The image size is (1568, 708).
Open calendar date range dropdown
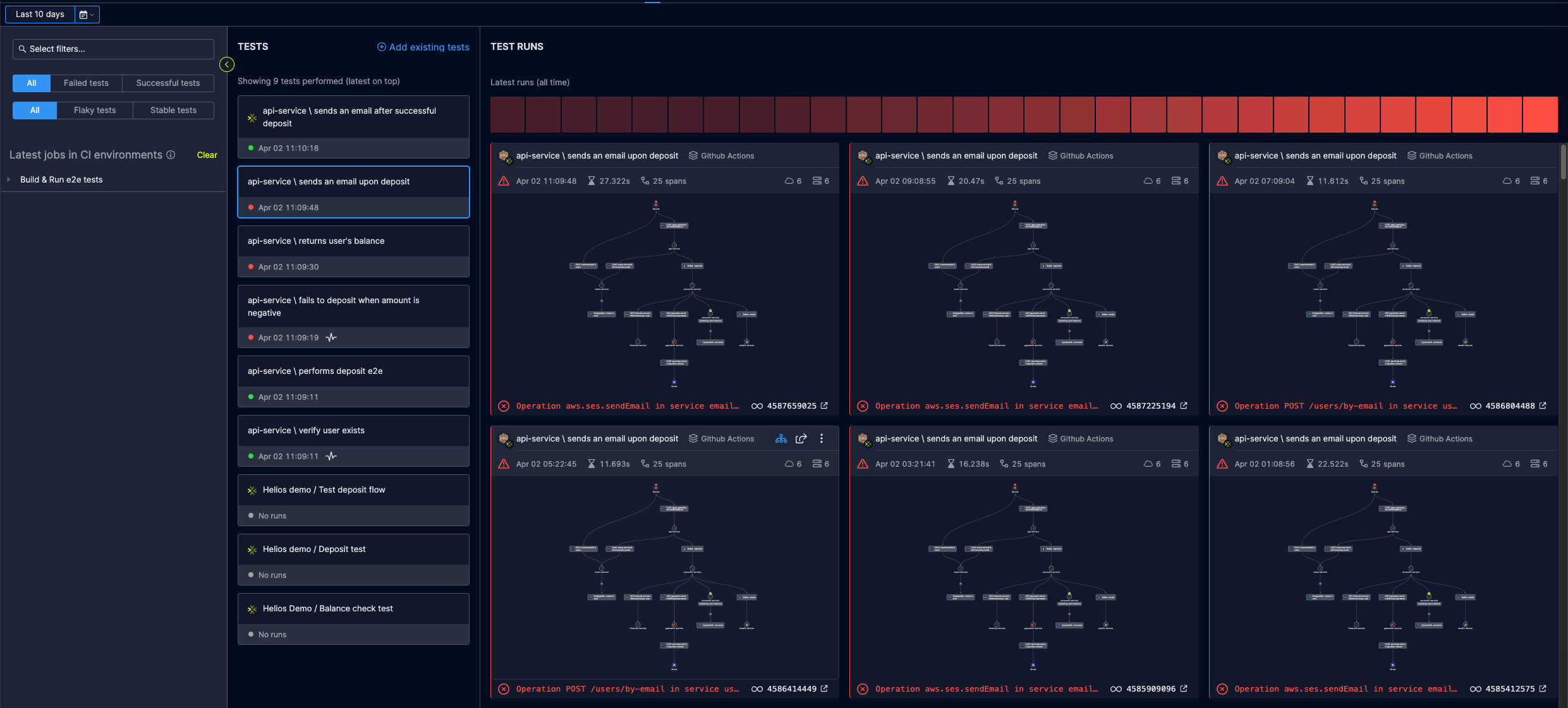pyautogui.click(x=87, y=15)
